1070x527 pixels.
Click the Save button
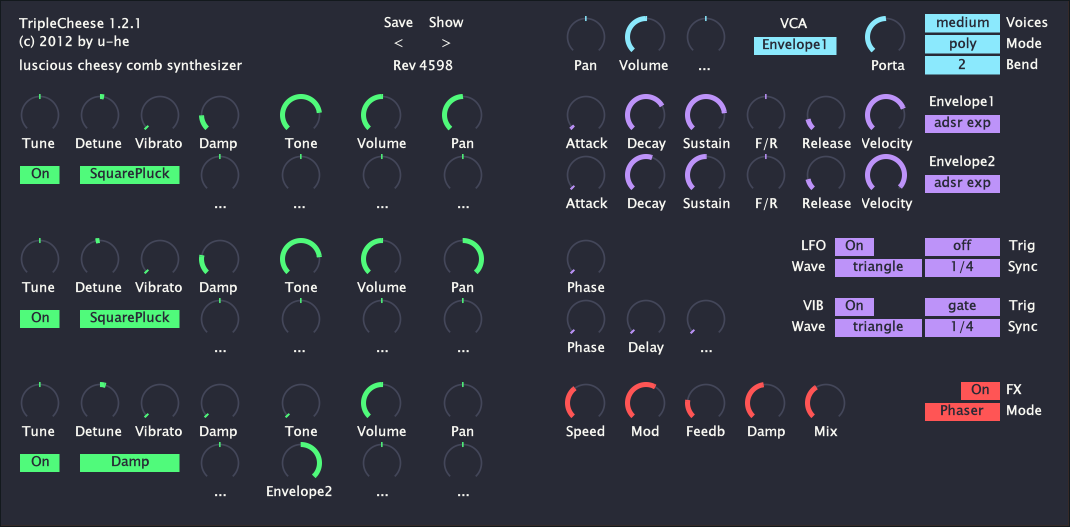[398, 23]
